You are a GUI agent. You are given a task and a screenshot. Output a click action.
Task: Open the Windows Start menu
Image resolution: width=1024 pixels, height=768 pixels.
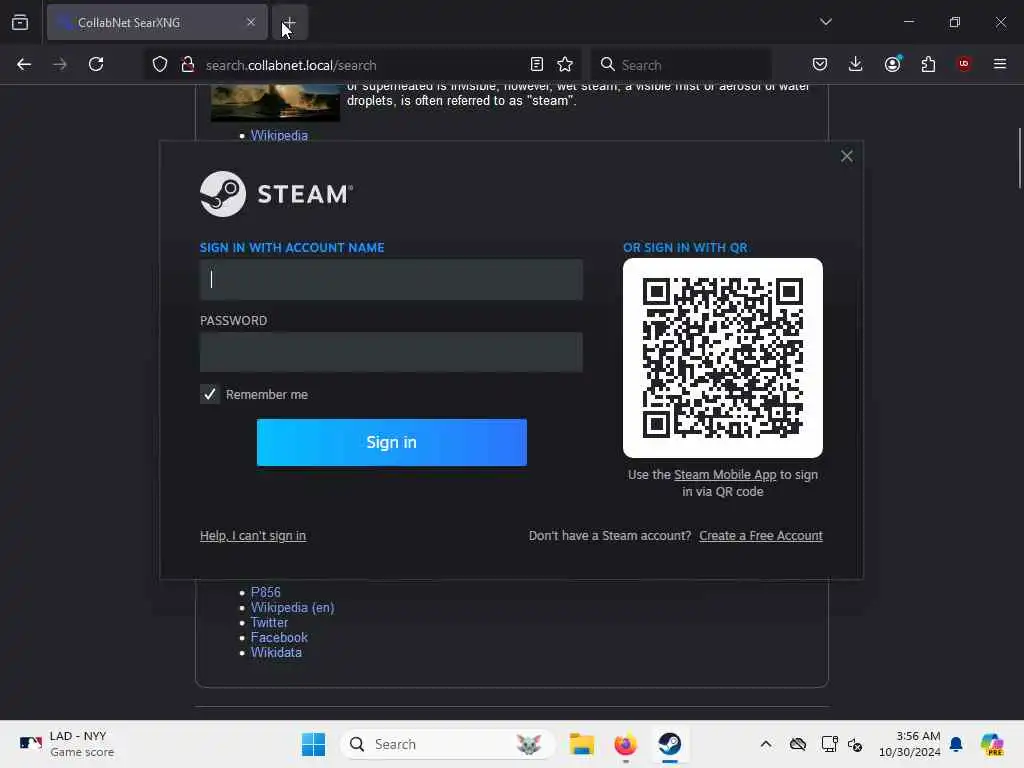pyautogui.click(x=313, y=744)
